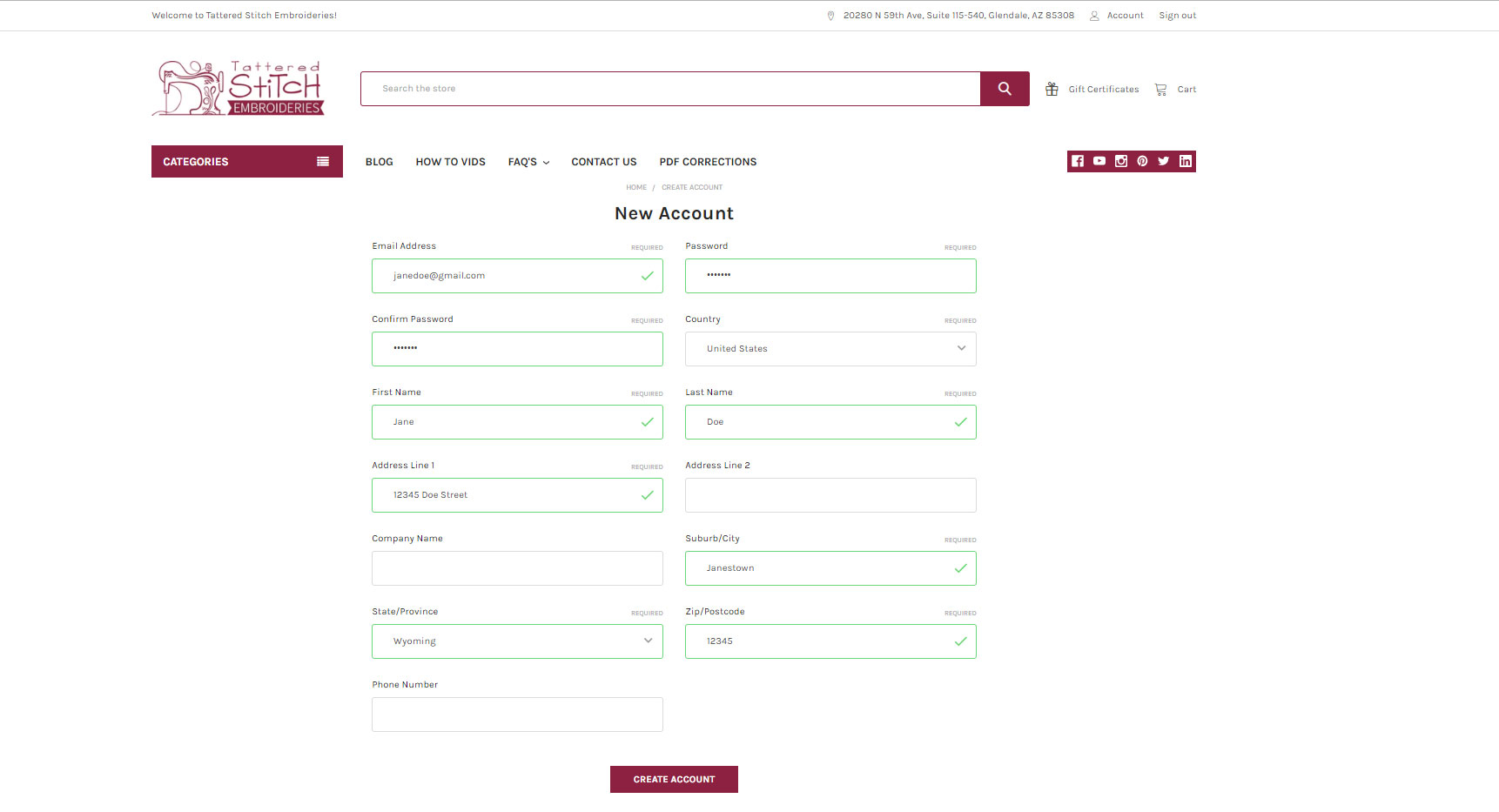Expand the Country dropdown
Viewport: 1499px width, 812px height.
coord(830,349)
